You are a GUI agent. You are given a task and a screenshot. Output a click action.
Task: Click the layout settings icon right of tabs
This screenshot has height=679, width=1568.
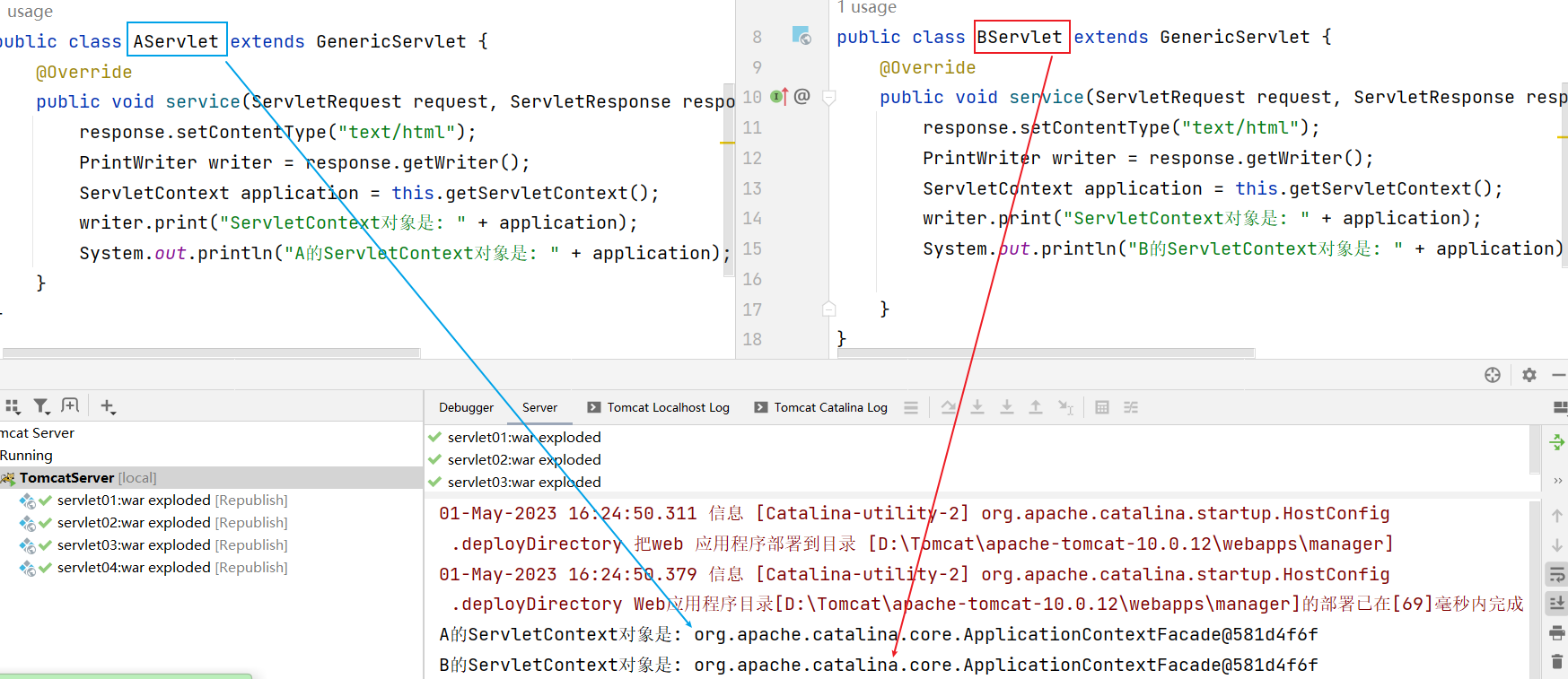tap(1560, 407)
